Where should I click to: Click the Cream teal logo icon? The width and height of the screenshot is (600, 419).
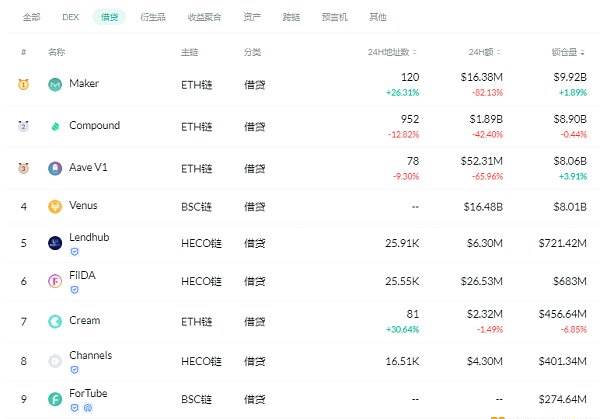tap(55, 321)
